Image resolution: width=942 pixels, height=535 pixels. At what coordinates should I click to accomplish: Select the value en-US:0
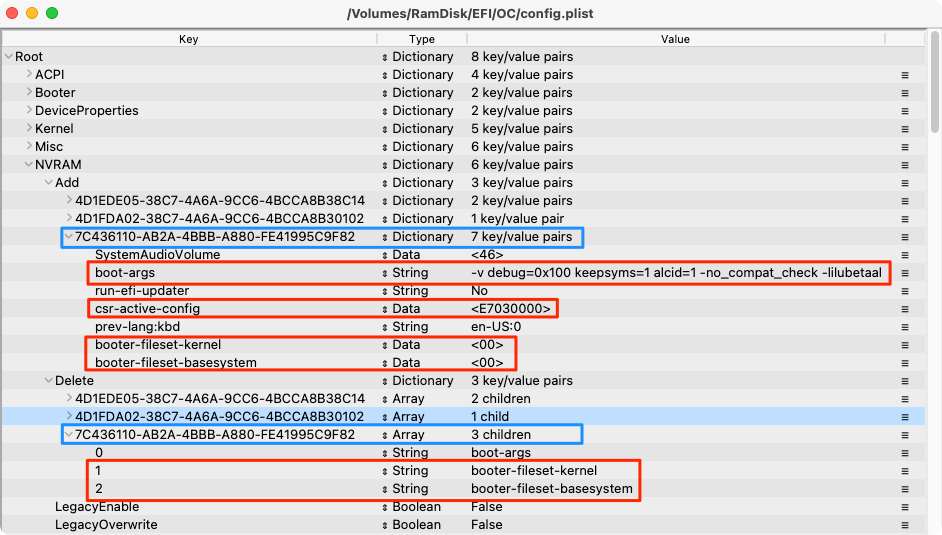pos(496,327)
